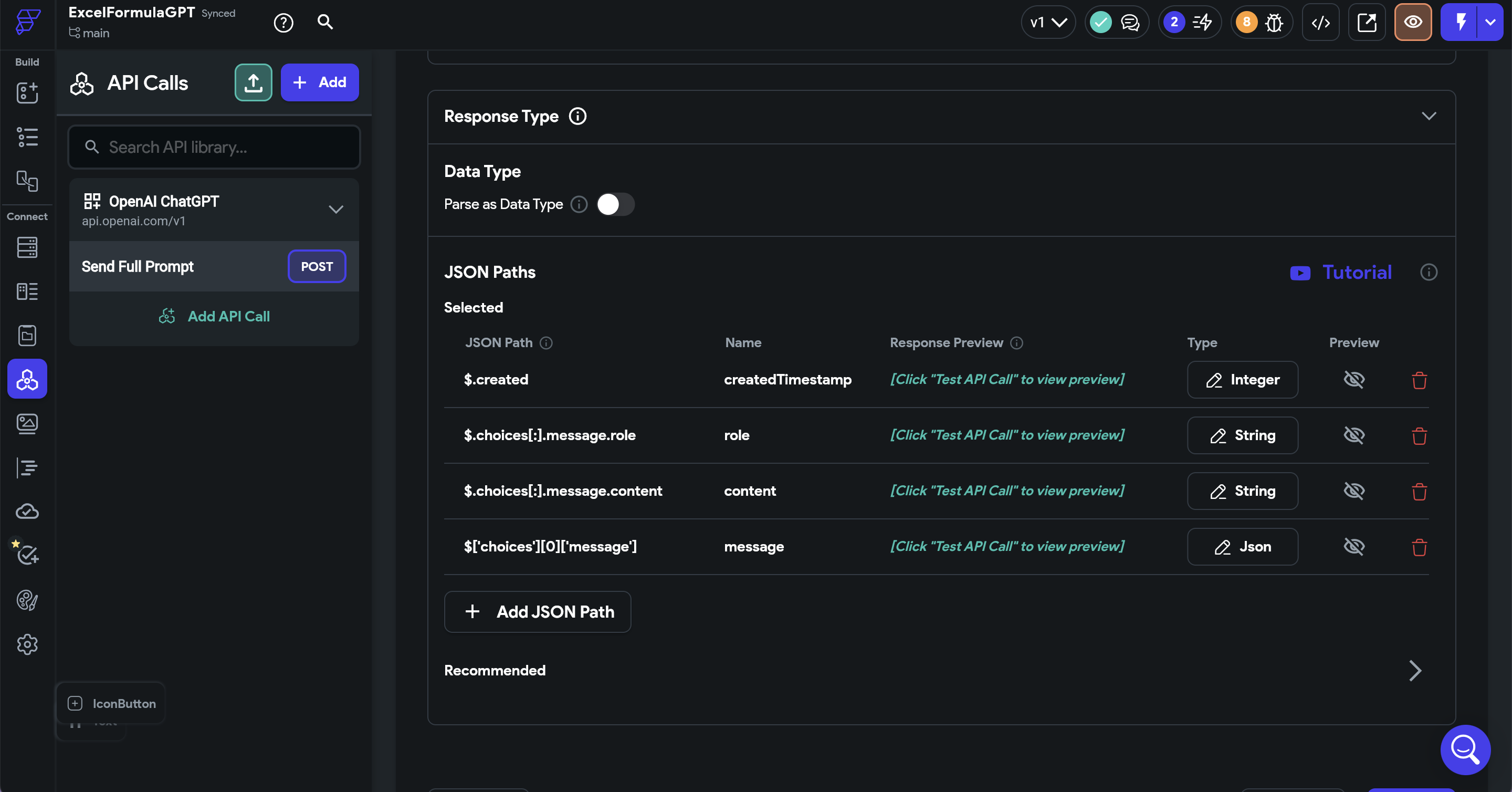1512x792 pixels.
Task: Open the comments icon in top bar
Action: coord(1130,22)
